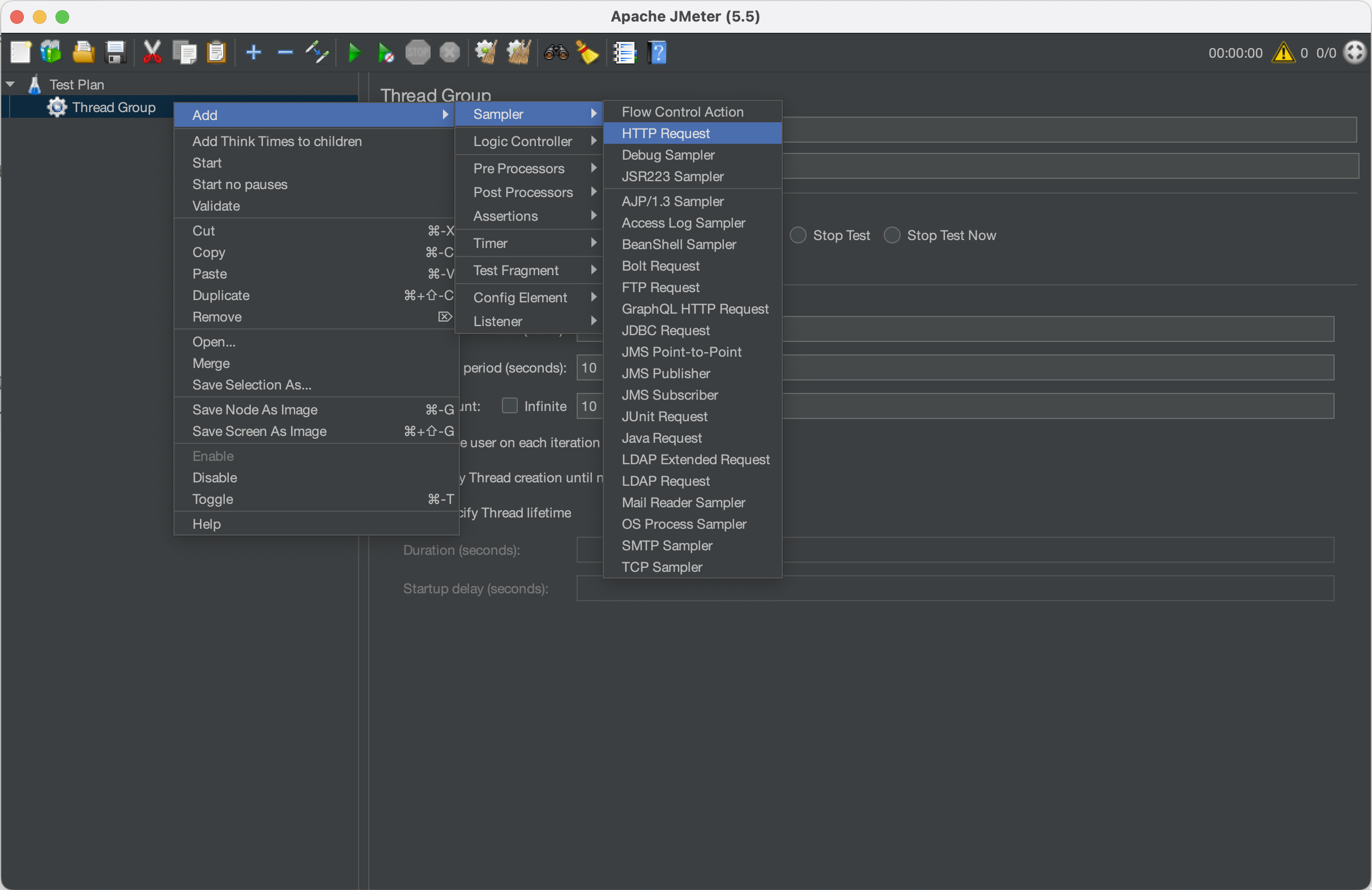Click Validate in context menu
The width and height of the screenshot is (1372, 890).
click(317, 206)
